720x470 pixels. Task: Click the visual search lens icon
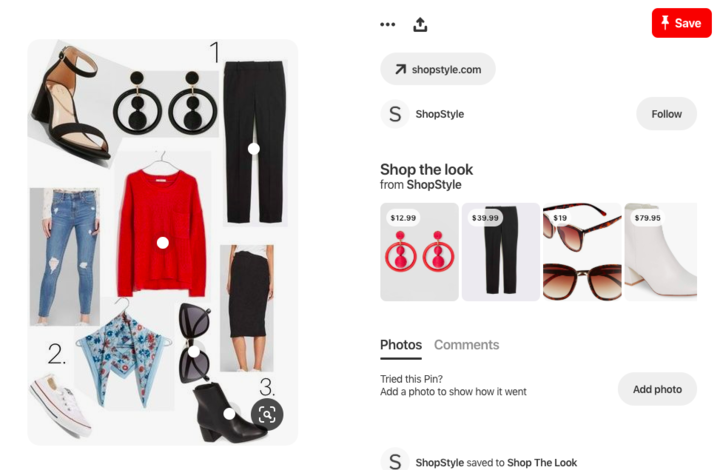click(x=267, y=414)
